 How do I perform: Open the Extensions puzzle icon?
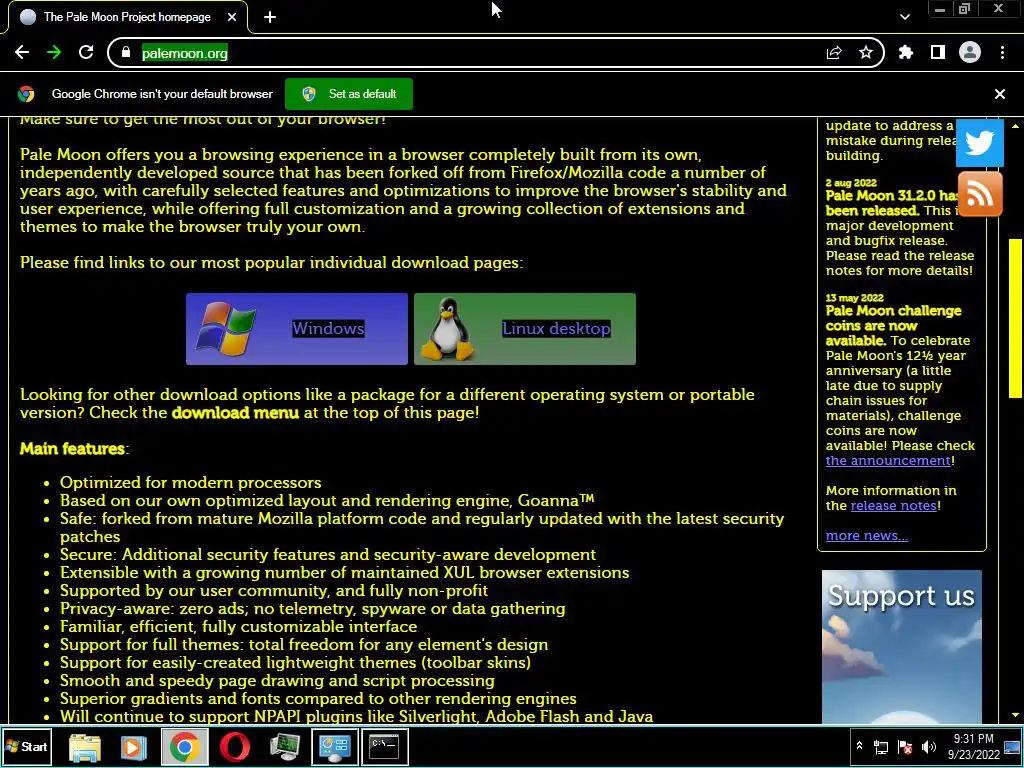click(x=906, y=52)
